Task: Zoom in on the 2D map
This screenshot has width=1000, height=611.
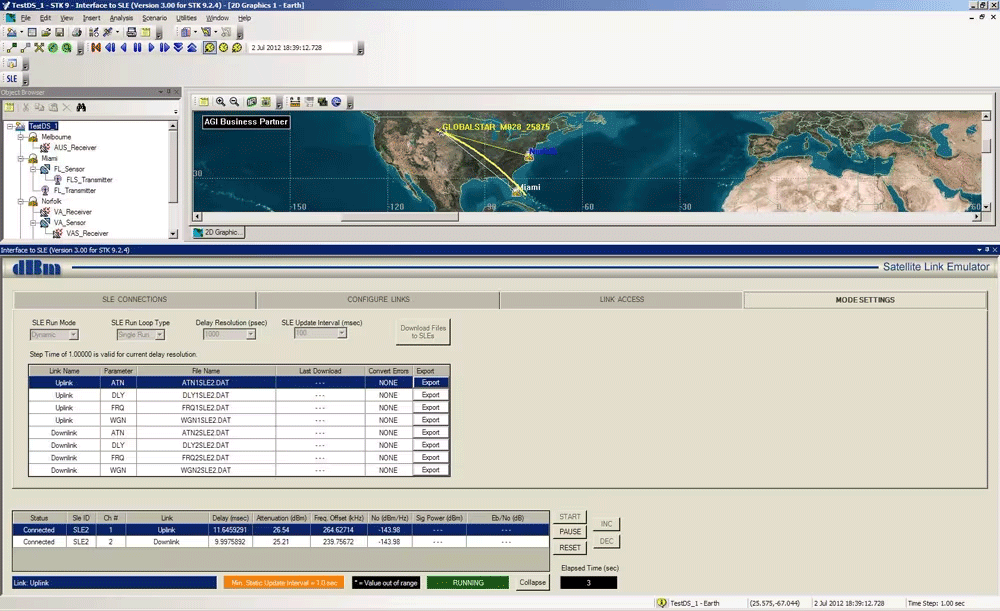Action: pos(220,102)
